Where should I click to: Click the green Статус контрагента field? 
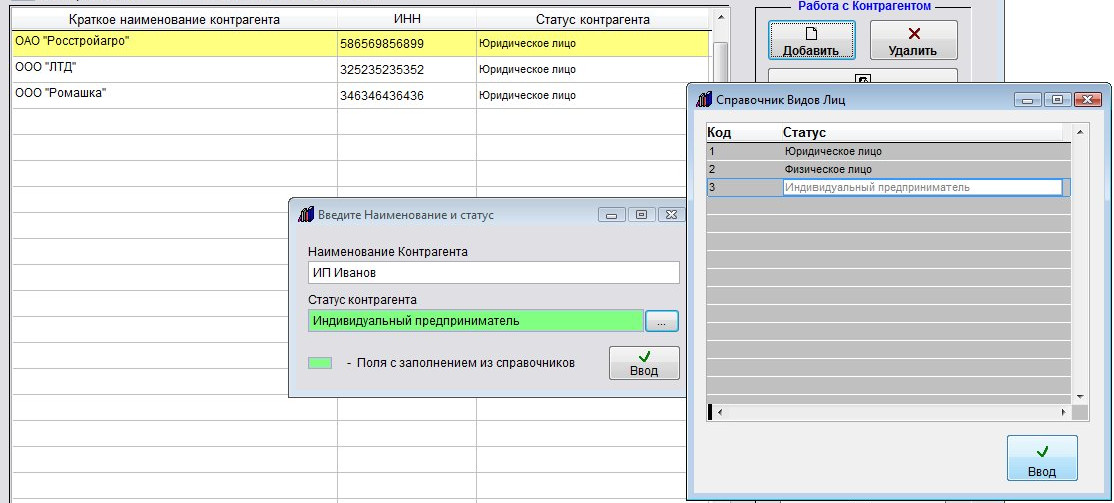[475, 321]
